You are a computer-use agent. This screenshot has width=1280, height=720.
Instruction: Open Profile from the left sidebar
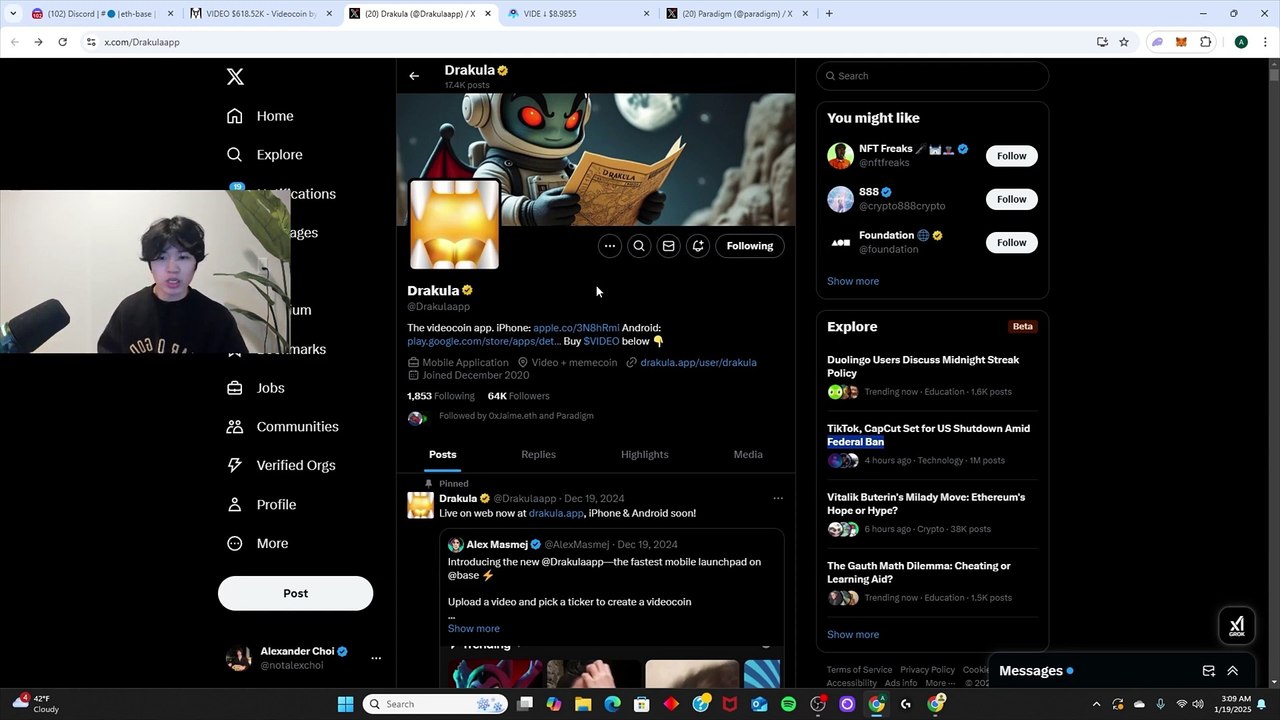pyautogui.click(x=261, y=505)
